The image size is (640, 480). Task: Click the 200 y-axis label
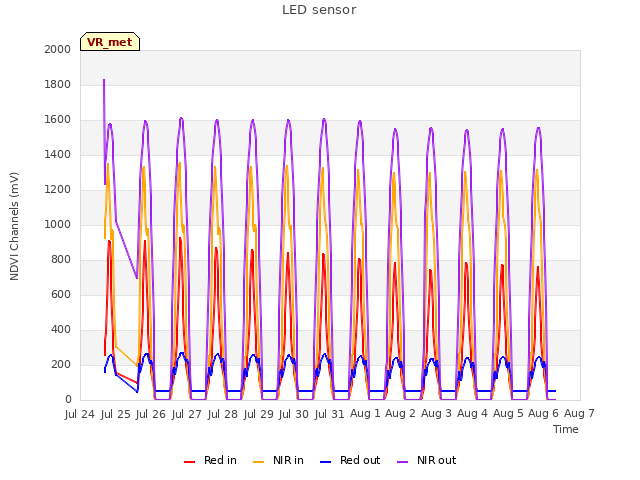point(61,364)
